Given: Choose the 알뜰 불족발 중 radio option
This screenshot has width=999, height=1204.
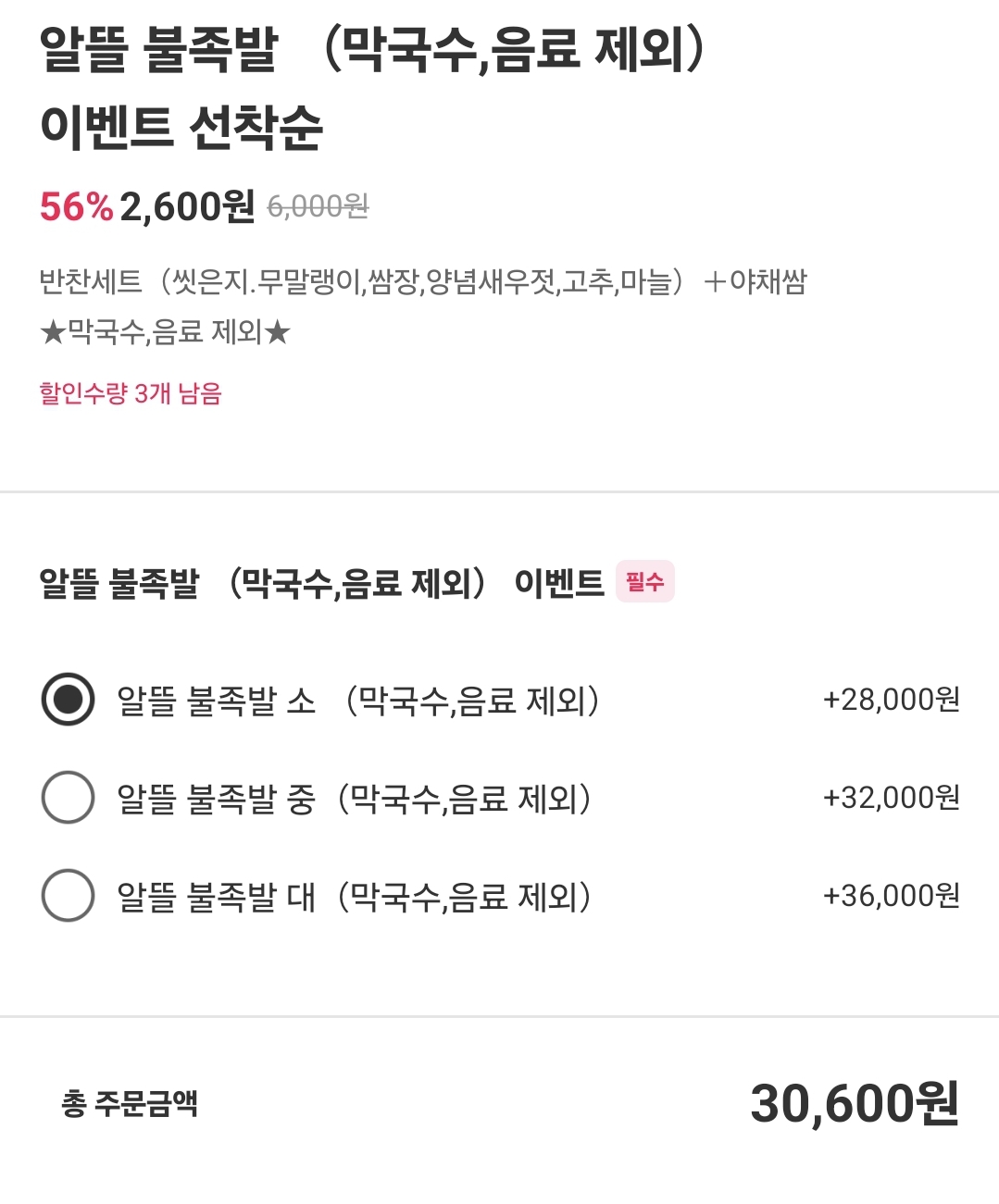Looking at the screenshot, I should (69, 797).
